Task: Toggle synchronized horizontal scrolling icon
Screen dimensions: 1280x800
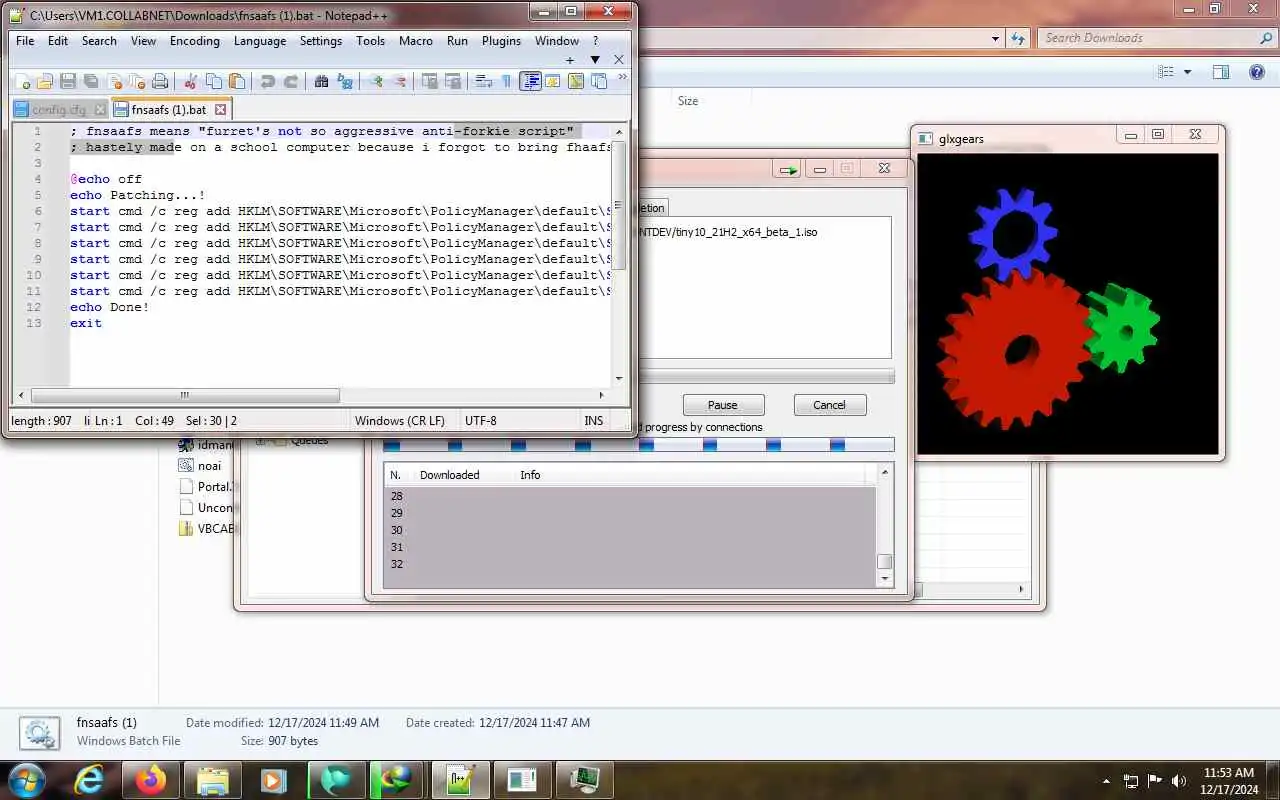Action: pyautogui.click(x=452, y=82)
